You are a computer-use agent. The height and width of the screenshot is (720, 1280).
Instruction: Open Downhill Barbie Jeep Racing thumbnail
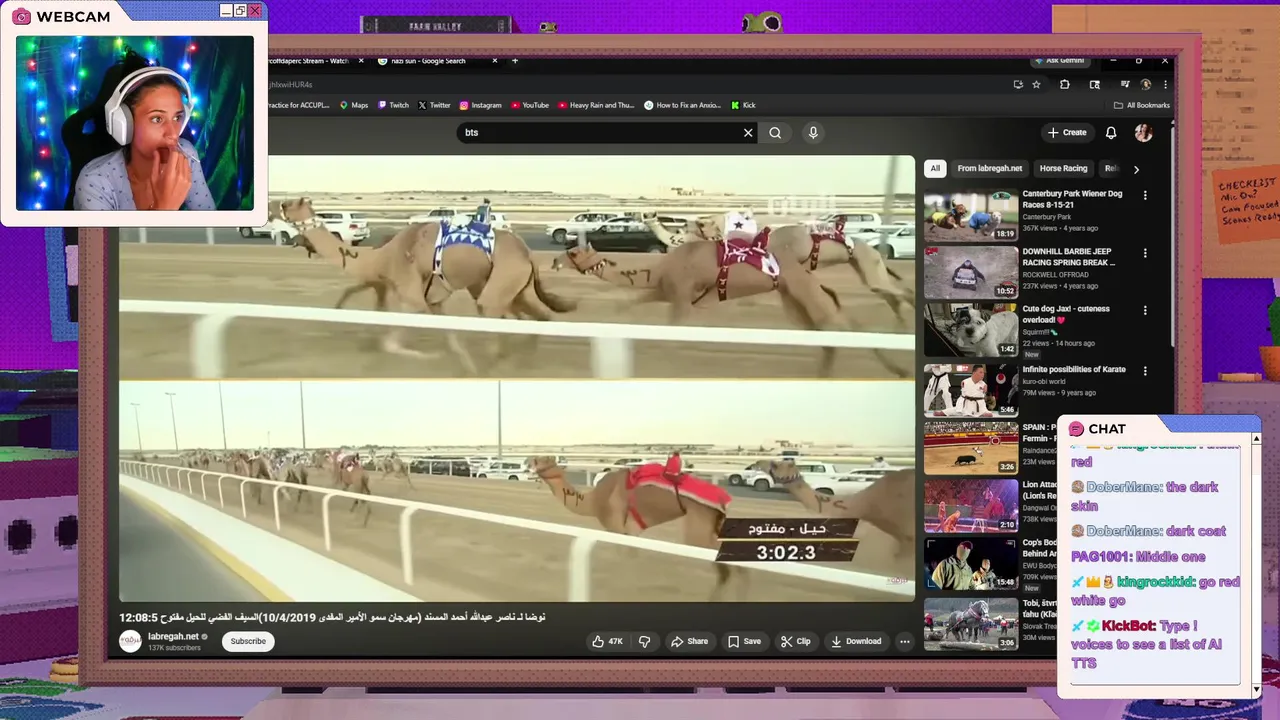point(970,273)
